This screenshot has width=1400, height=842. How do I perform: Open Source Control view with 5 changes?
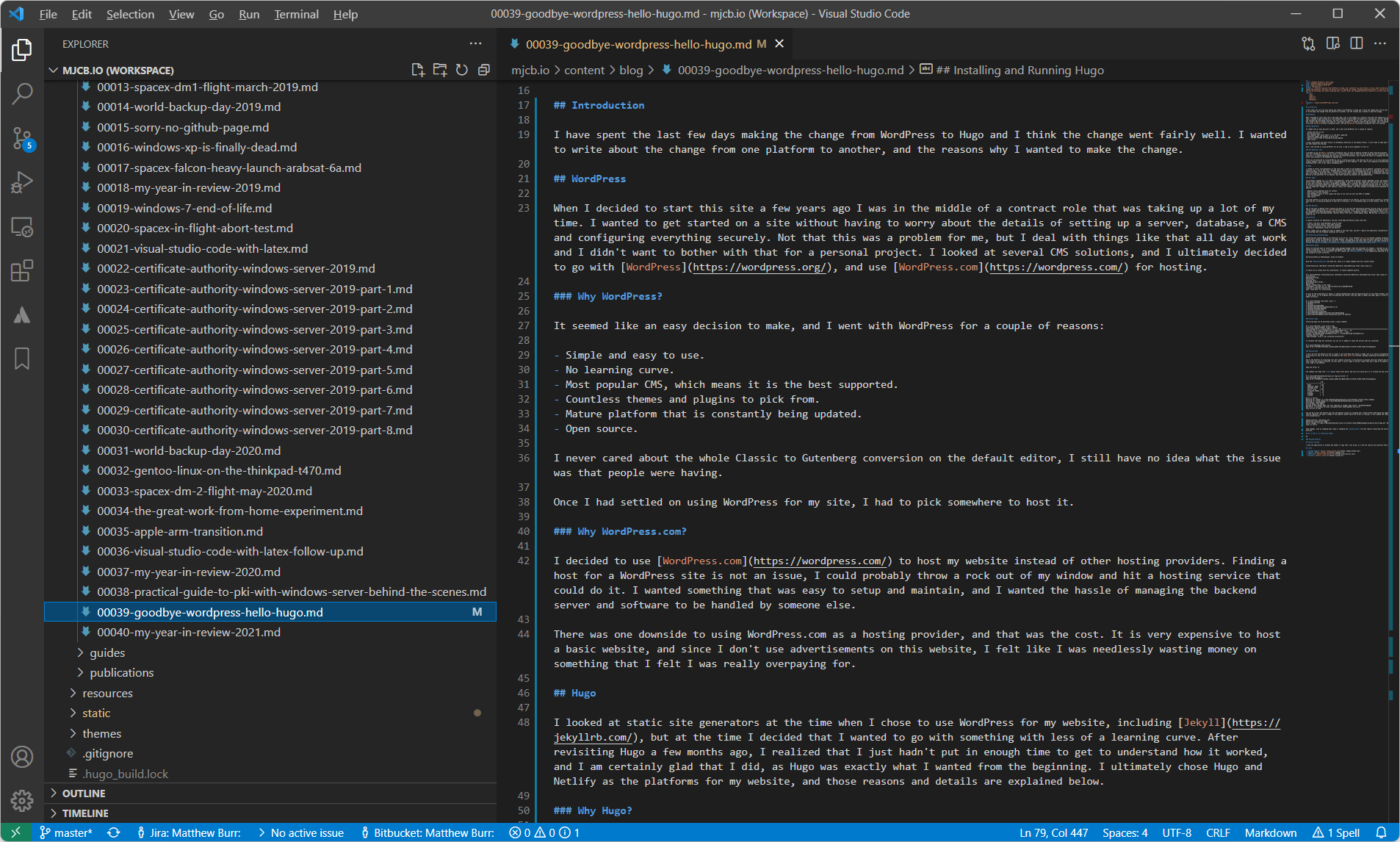pyautogui.click(x=22, y=138)
